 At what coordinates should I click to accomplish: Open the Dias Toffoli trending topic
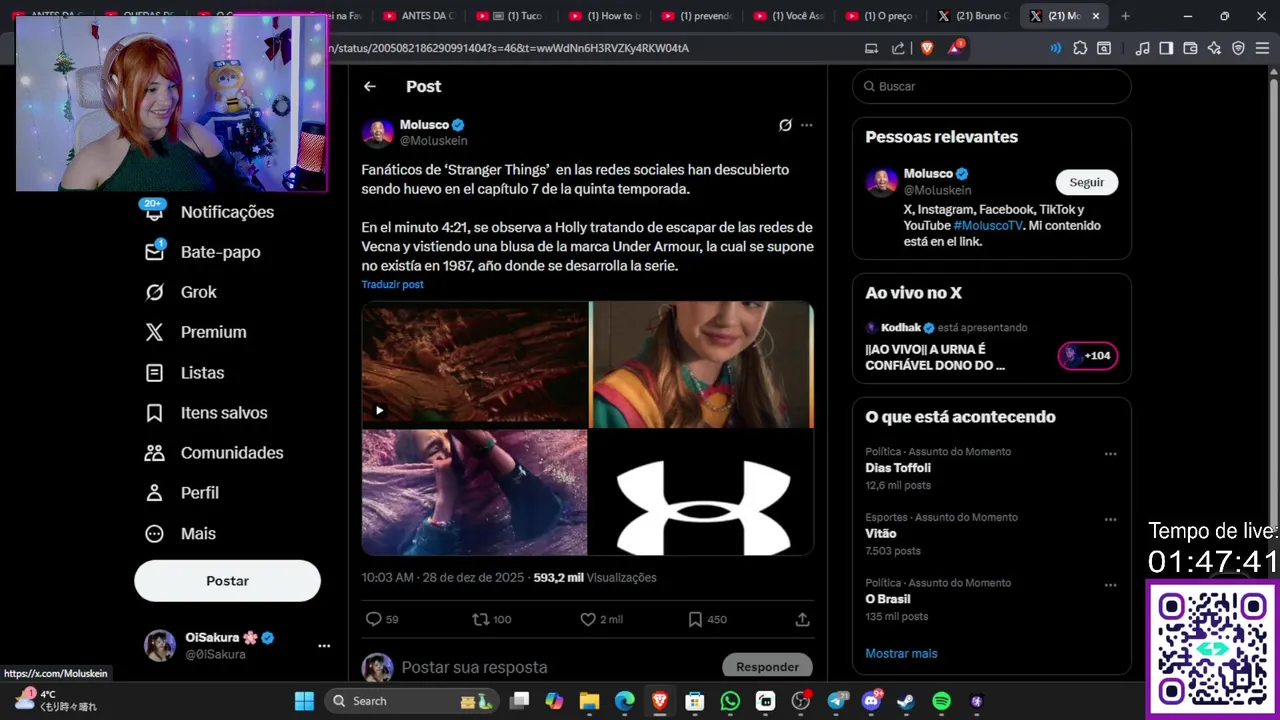pyautogui.click(x=898, y=468)
